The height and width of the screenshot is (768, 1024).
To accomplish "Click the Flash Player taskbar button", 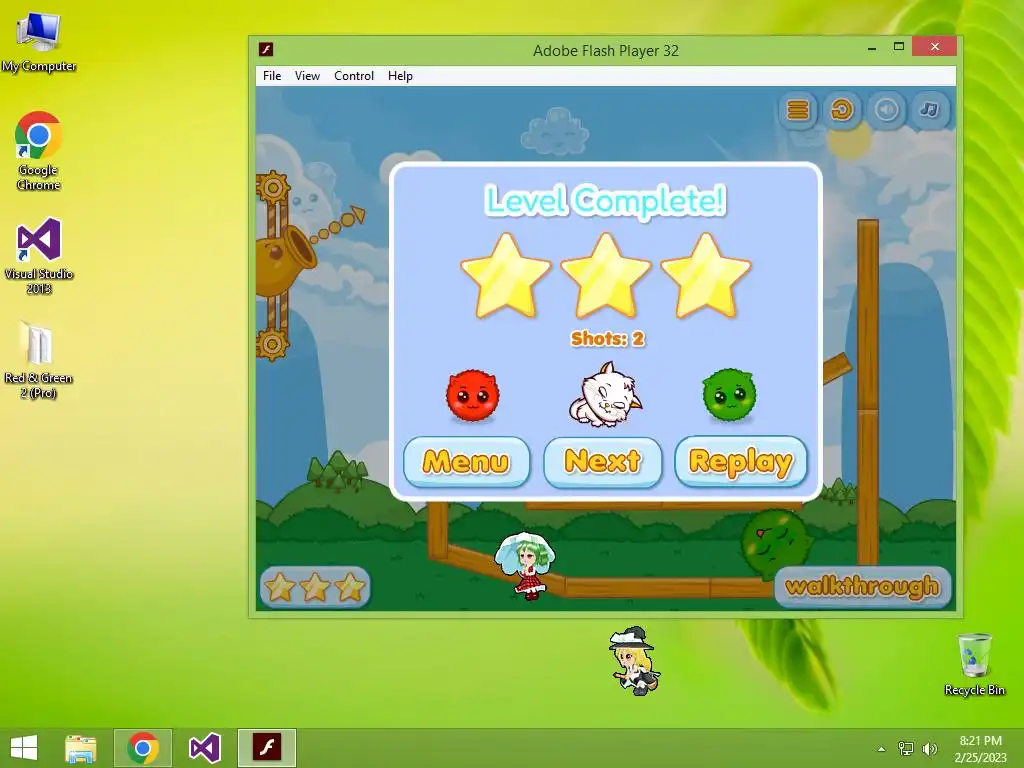I will click(x=267, y=748).
